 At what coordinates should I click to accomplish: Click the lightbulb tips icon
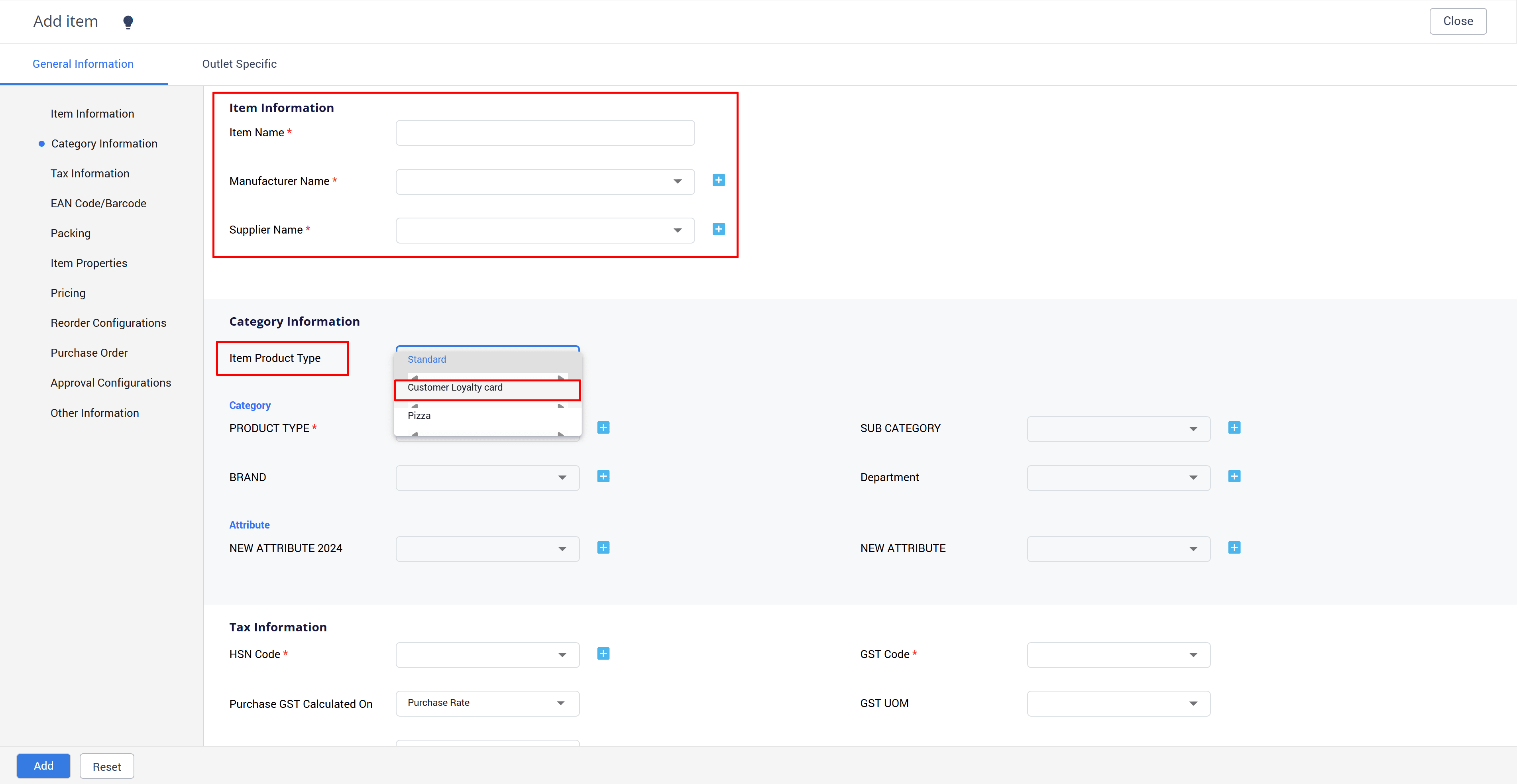[128, 22]
